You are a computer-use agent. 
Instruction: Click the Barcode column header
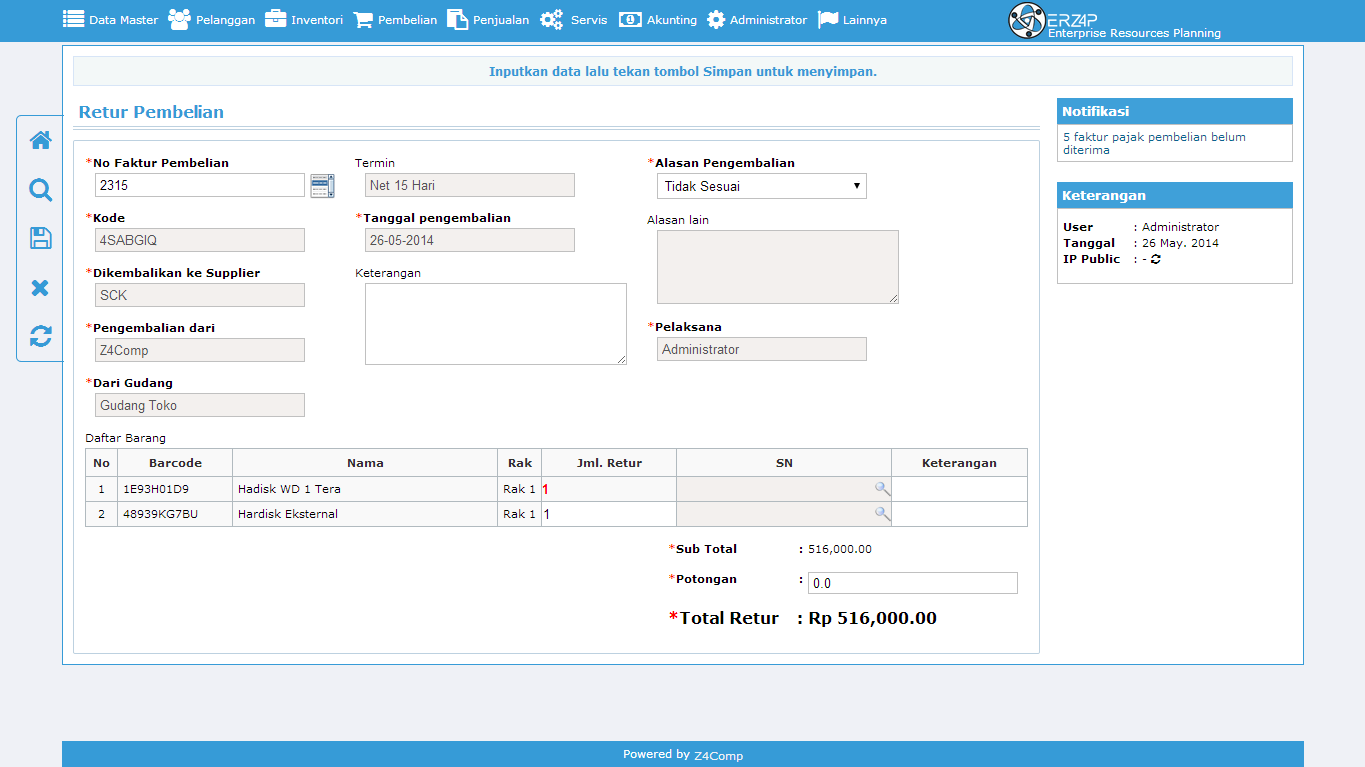(x=175, y=463)
